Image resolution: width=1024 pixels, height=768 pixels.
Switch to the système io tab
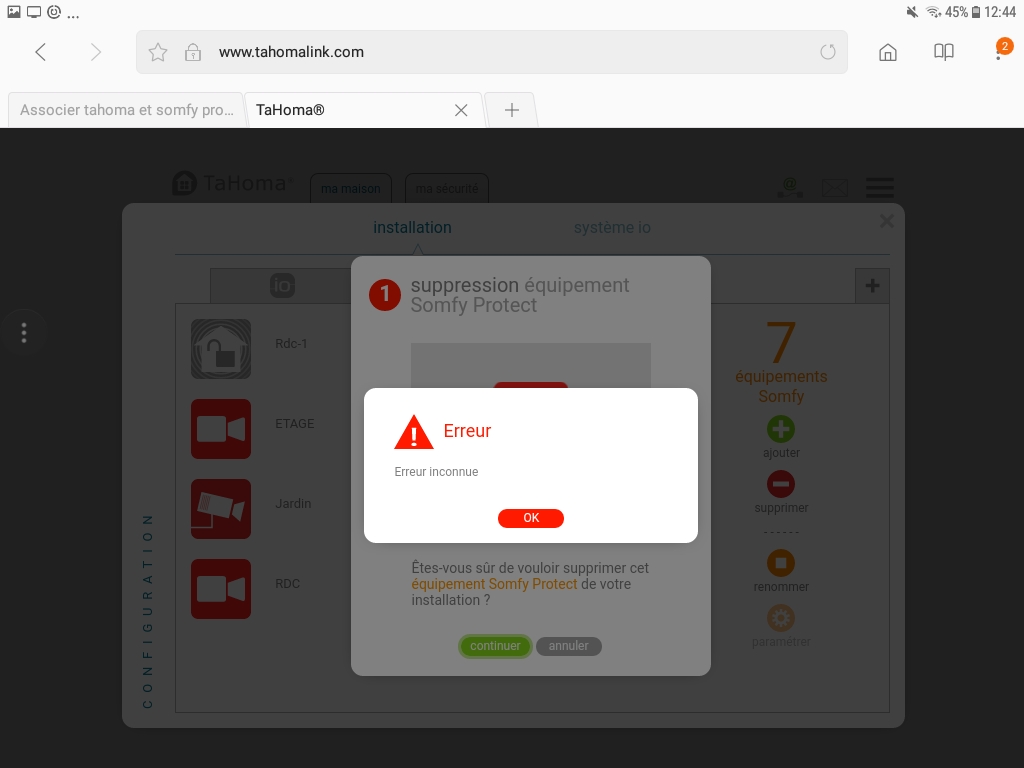coord(612,227)
